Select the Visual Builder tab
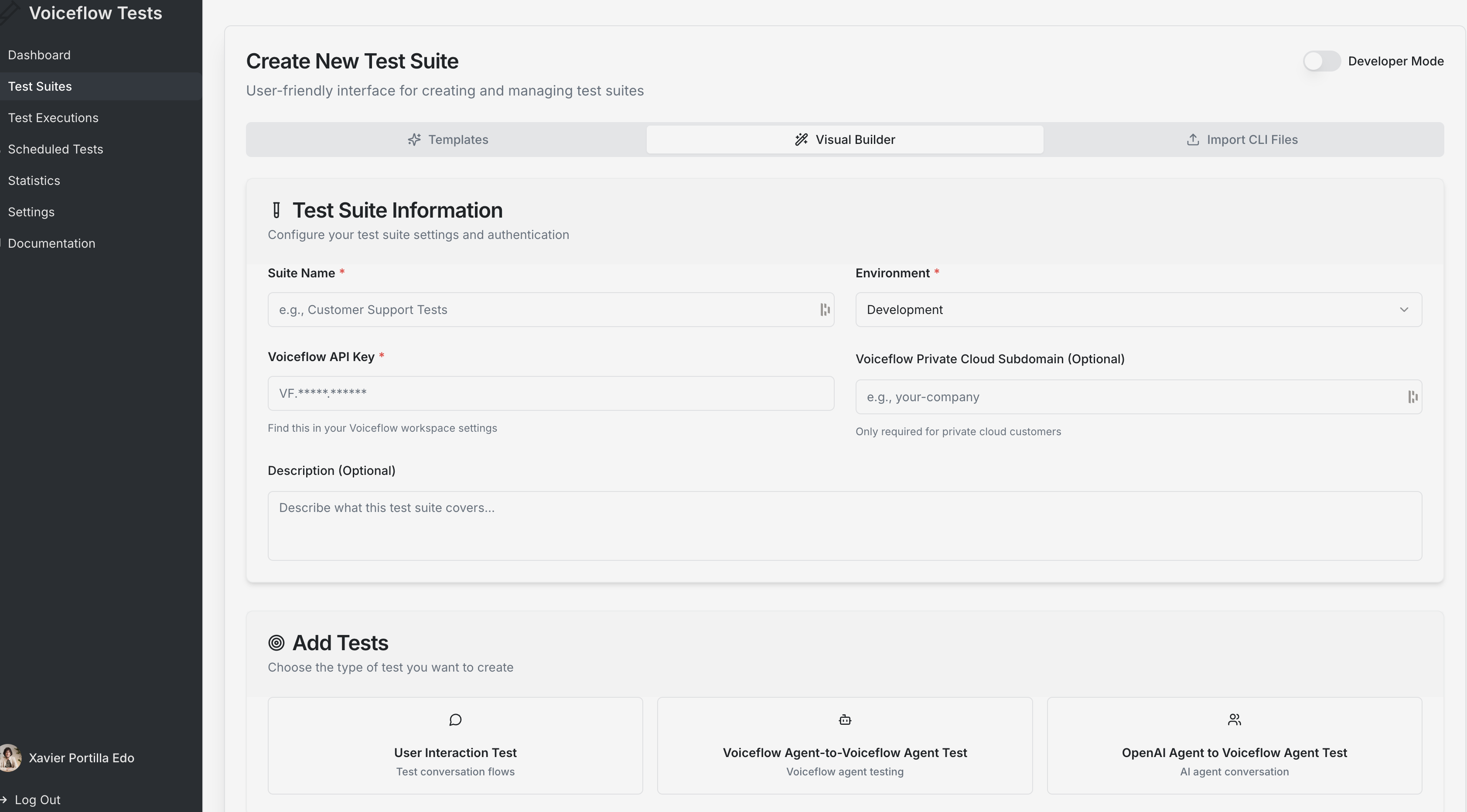Image resolution: width=1467 pixels, height=812 pixels. [845, 140]
